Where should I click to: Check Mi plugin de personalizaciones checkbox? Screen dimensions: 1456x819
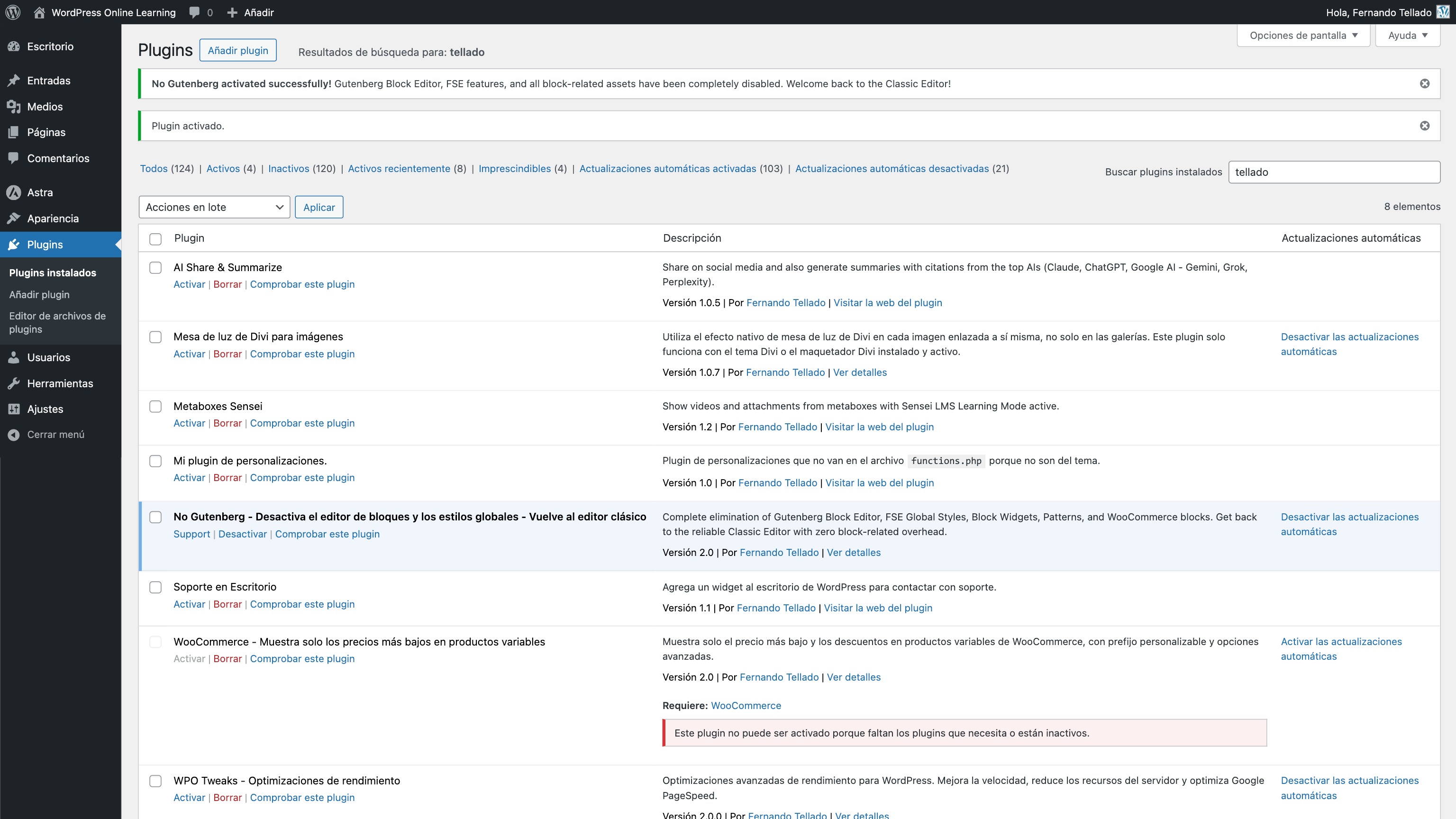155,461
